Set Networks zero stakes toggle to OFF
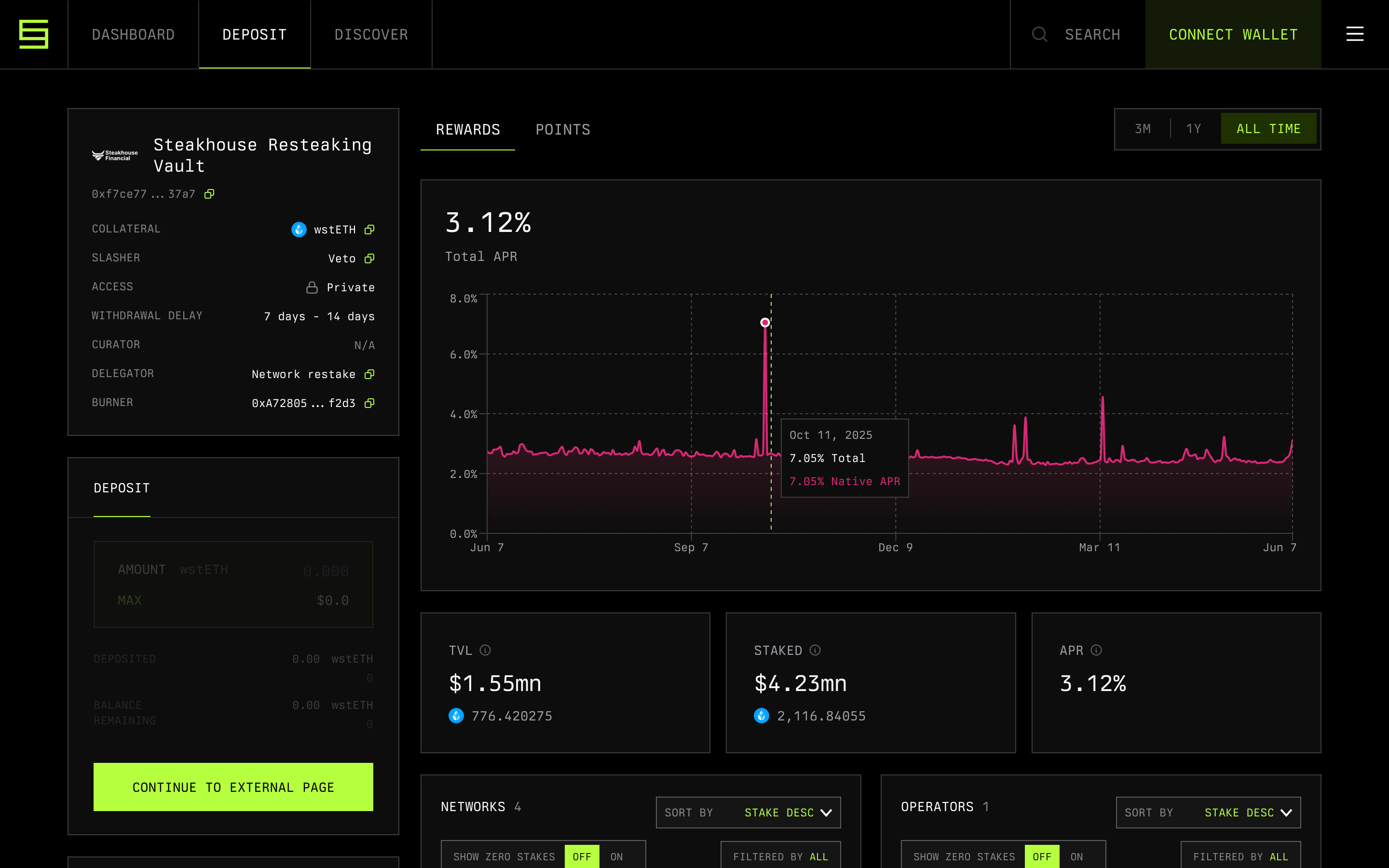 point(582,856)
